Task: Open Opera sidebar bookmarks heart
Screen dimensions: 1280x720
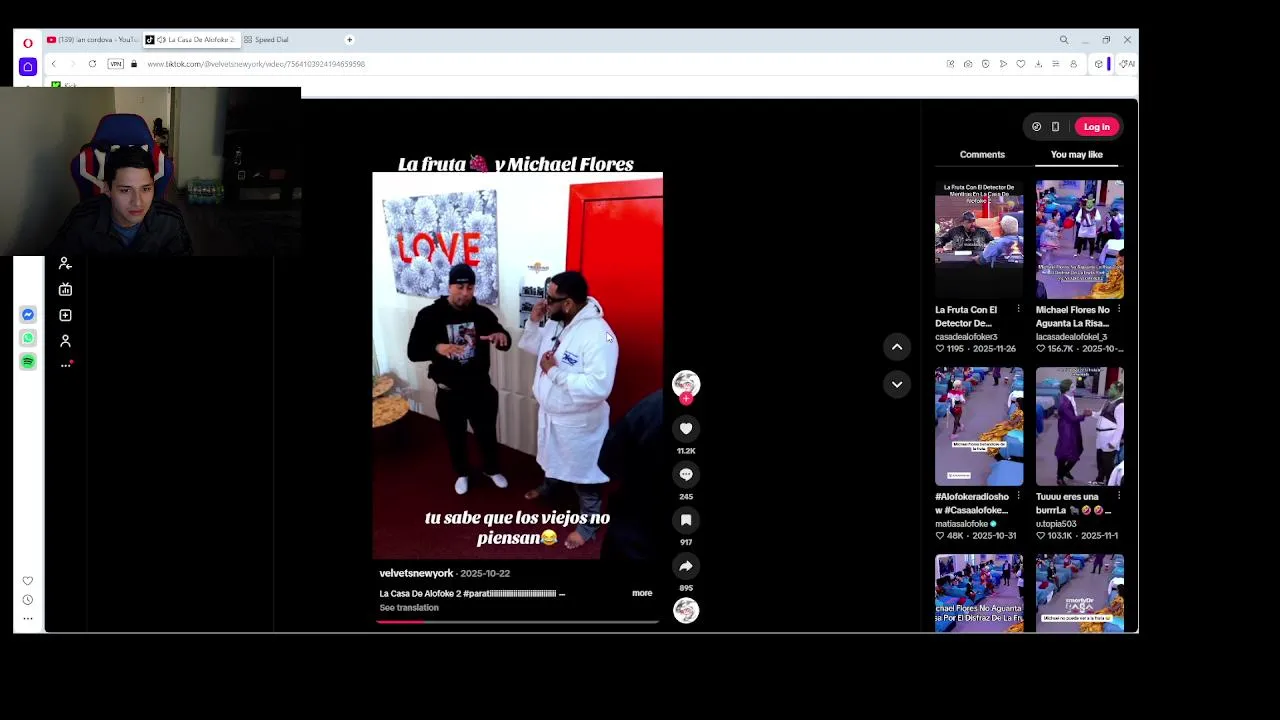Action: 28,581
